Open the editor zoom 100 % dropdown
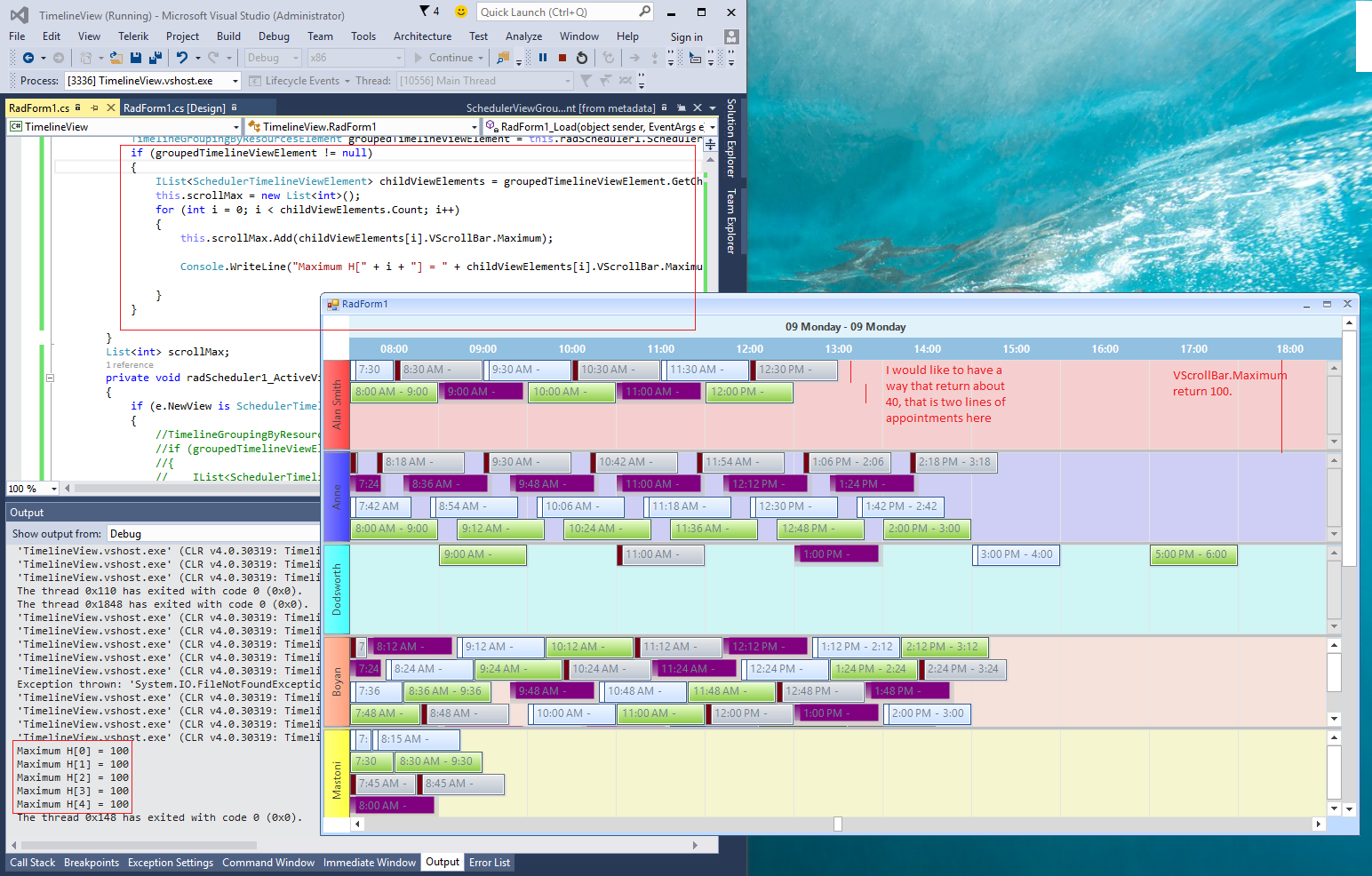Image resolution: width=1372 pixels, height=876 pixels. 54,489
